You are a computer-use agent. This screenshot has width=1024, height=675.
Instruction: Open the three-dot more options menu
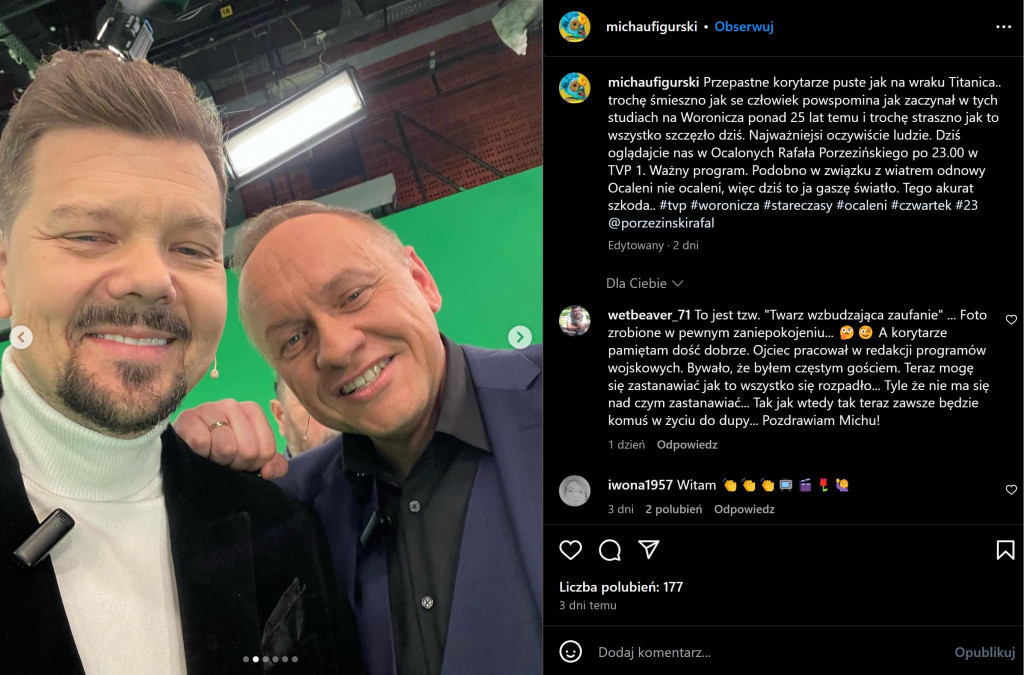pyautogui.click(x=1004, y=27)
